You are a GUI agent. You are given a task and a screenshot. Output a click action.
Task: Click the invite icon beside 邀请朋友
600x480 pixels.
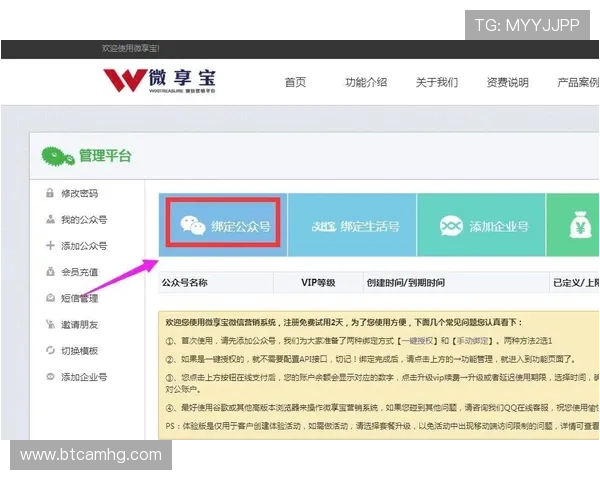50,324
